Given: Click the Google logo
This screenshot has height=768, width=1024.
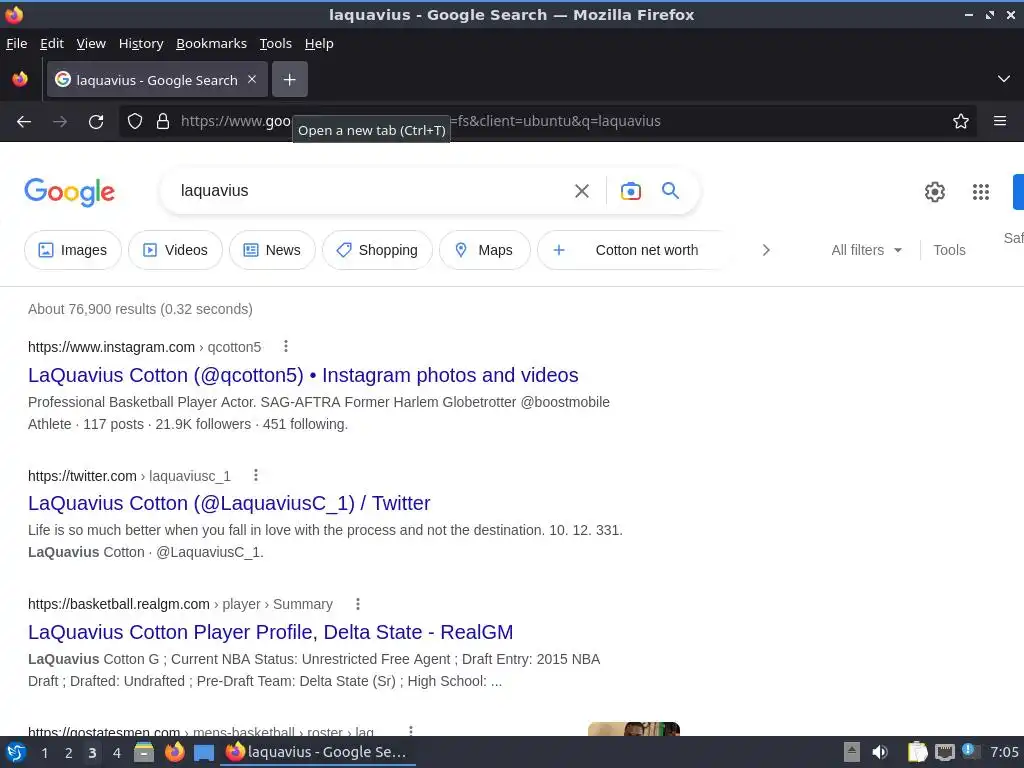Looking at the screenshot, I should pyautogui.click(x=69, y=192).
